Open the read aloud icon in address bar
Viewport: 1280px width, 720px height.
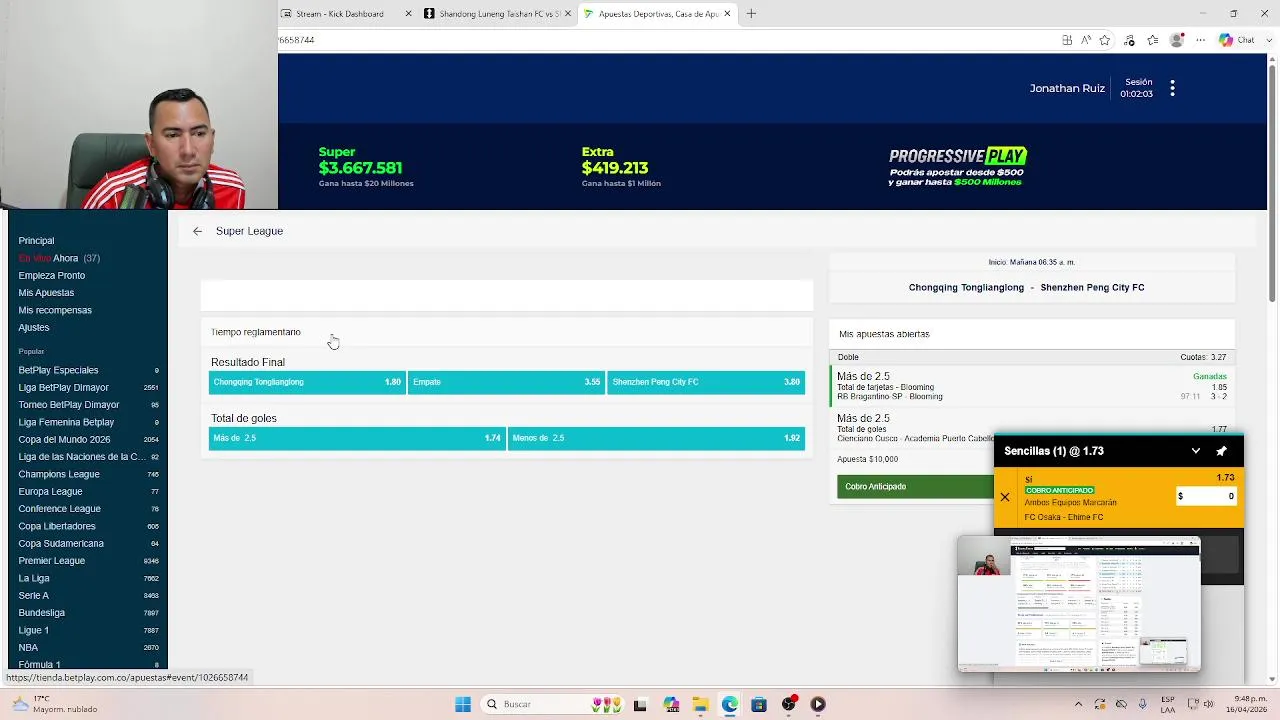click(x=1086, y=40)
